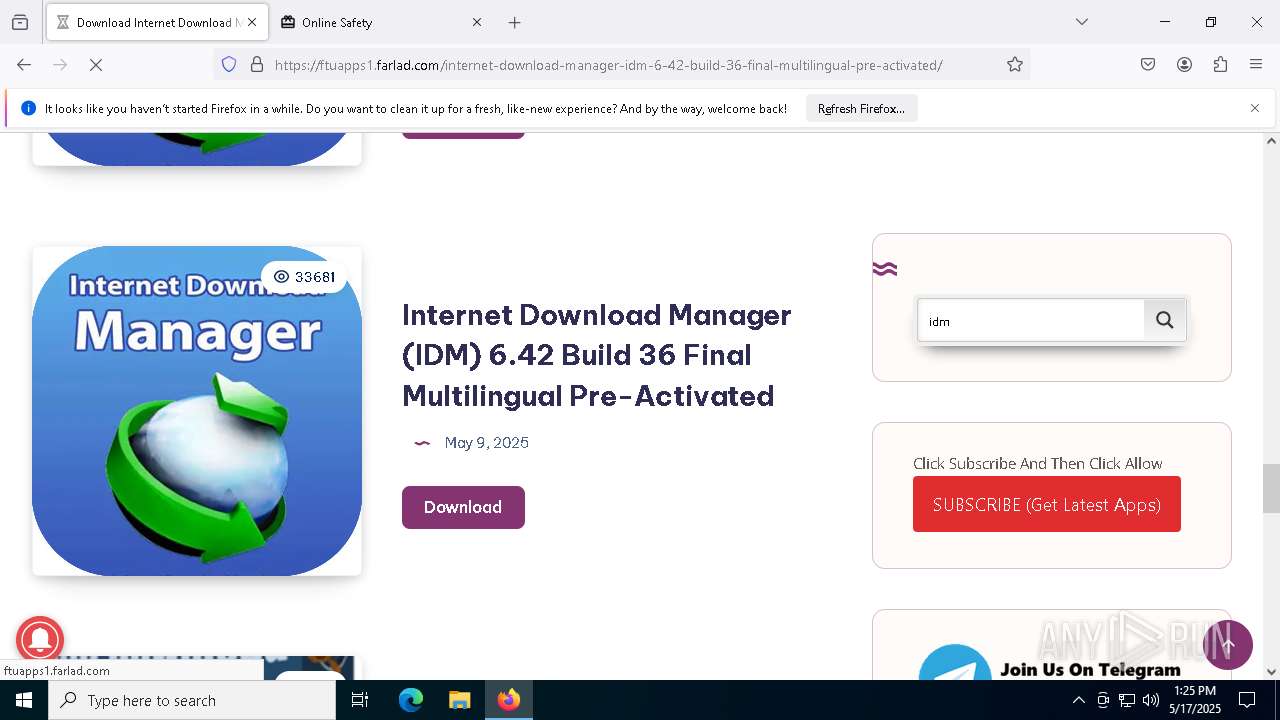The height and width of the screenshot is (720, 1280).
Task: Open the Extensions menu
Action: coord(1220,65)
